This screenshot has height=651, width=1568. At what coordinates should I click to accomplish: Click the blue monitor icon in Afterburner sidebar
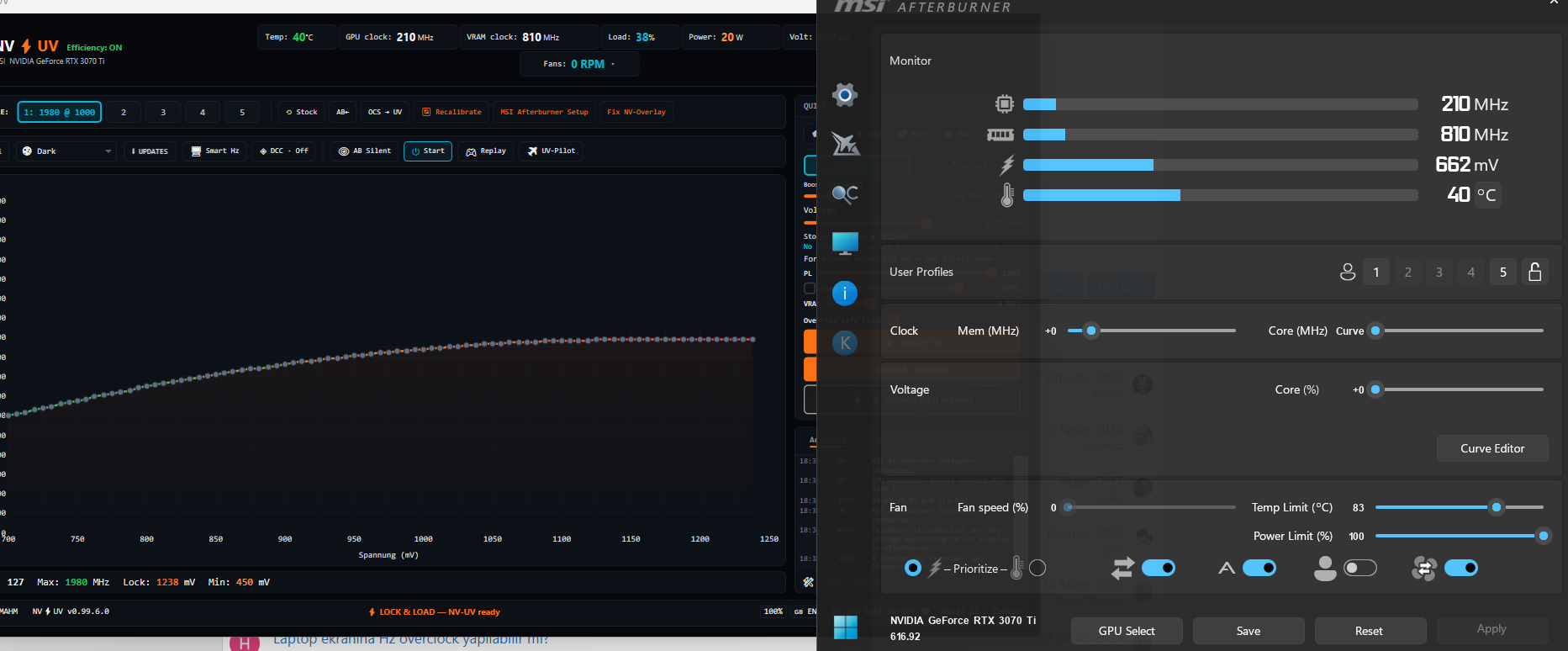tap(845, 244)
